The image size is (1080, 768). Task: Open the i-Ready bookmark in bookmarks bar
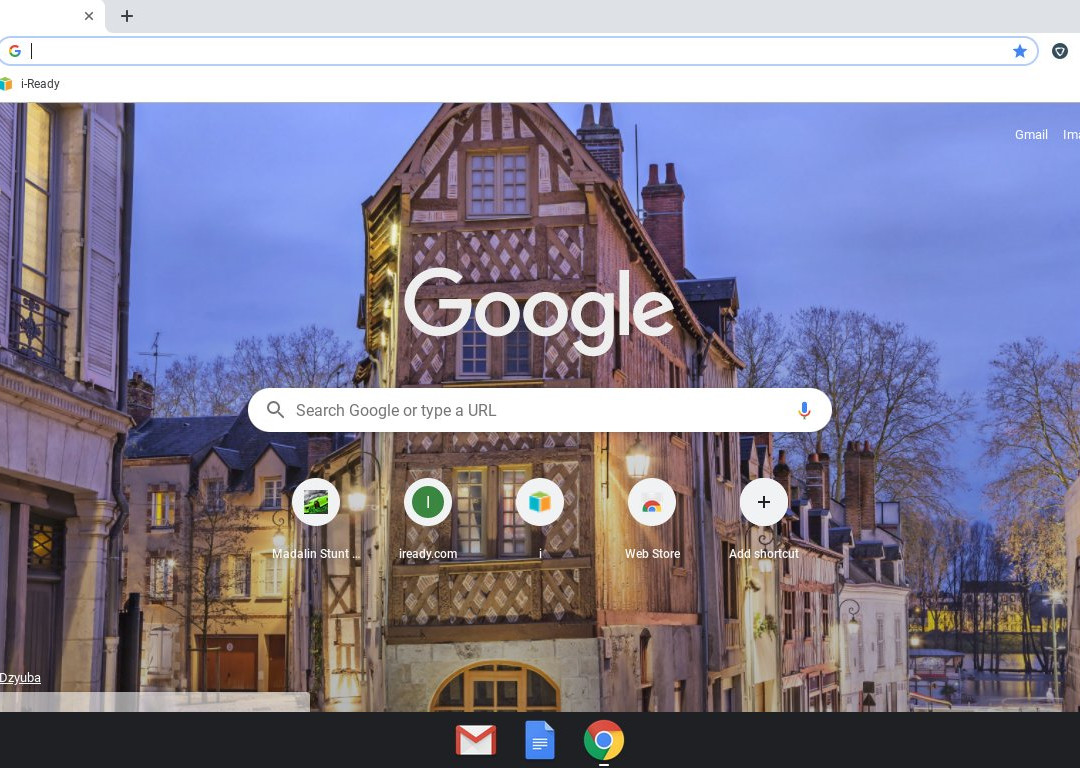pyautogui.click(x=30, y=84)
